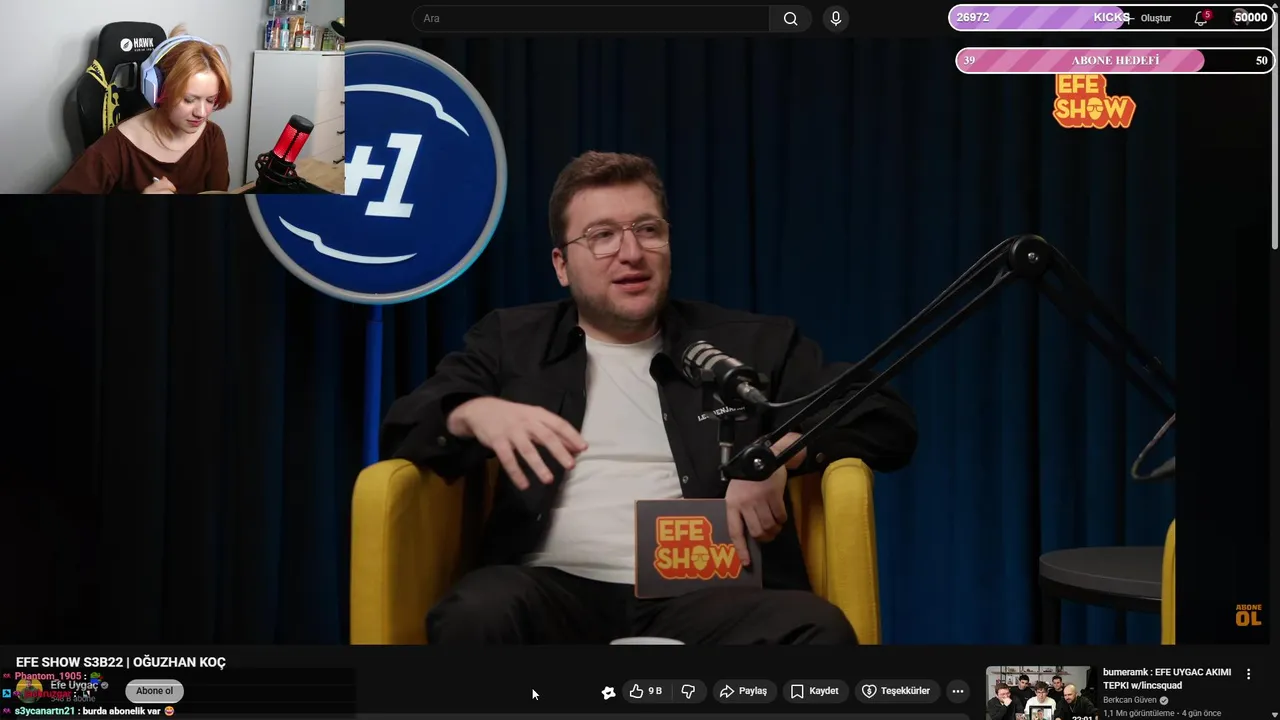Activate voice search microphone icon
1280x720 pixels.
click(836, 18)
